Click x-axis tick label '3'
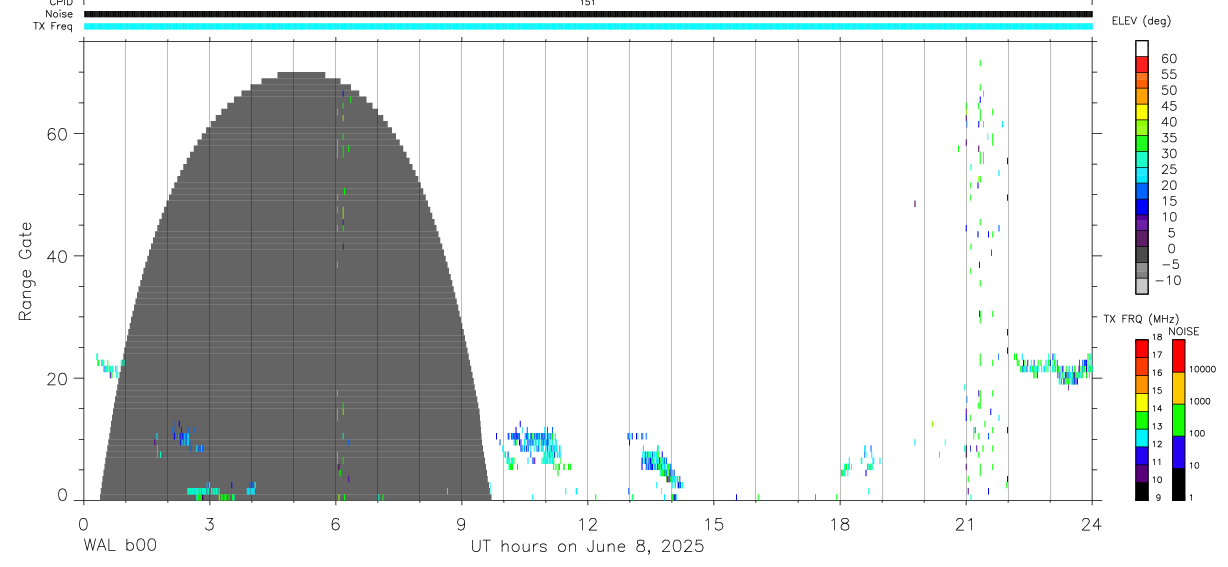 209,524
